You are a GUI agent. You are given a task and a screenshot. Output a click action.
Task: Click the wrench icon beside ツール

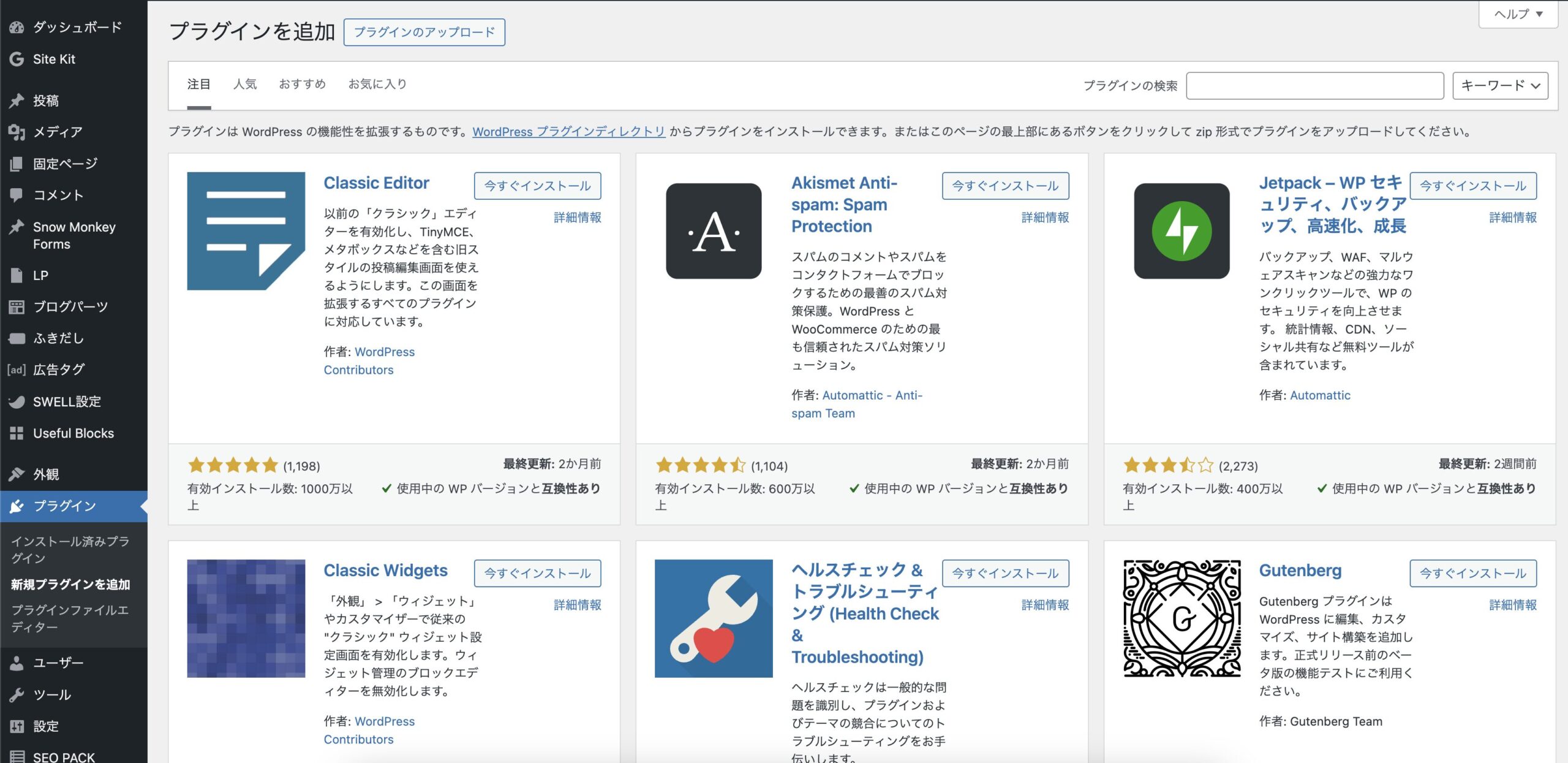click(17, 695)
